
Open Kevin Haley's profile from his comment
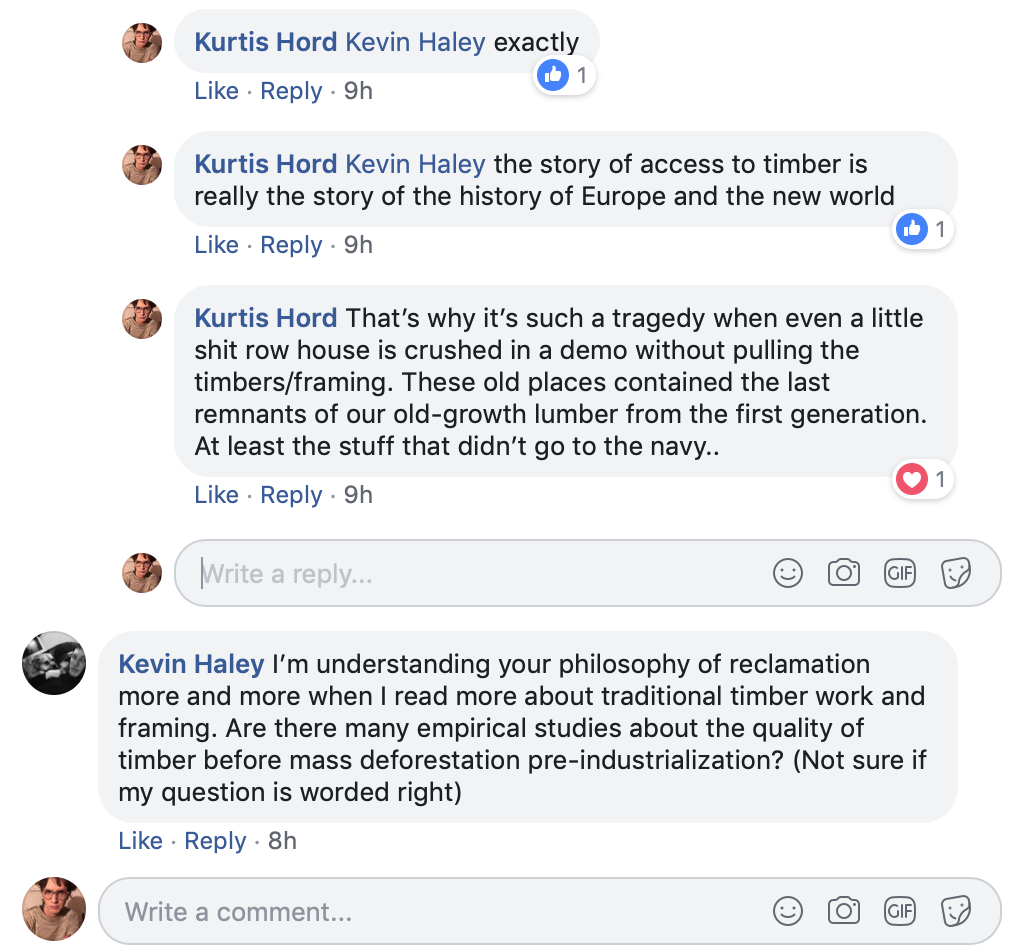click(191, 664)
